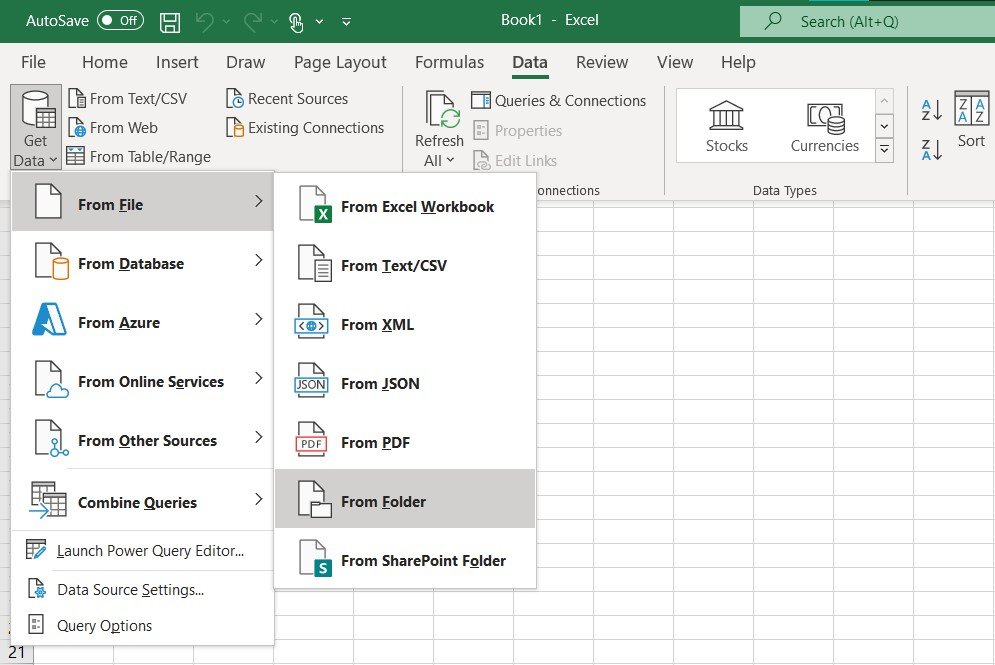The width and height of the screenshot is (995, 665).
Task: Choose From Text/CSV in the submenu
Action: coord(405,265)
